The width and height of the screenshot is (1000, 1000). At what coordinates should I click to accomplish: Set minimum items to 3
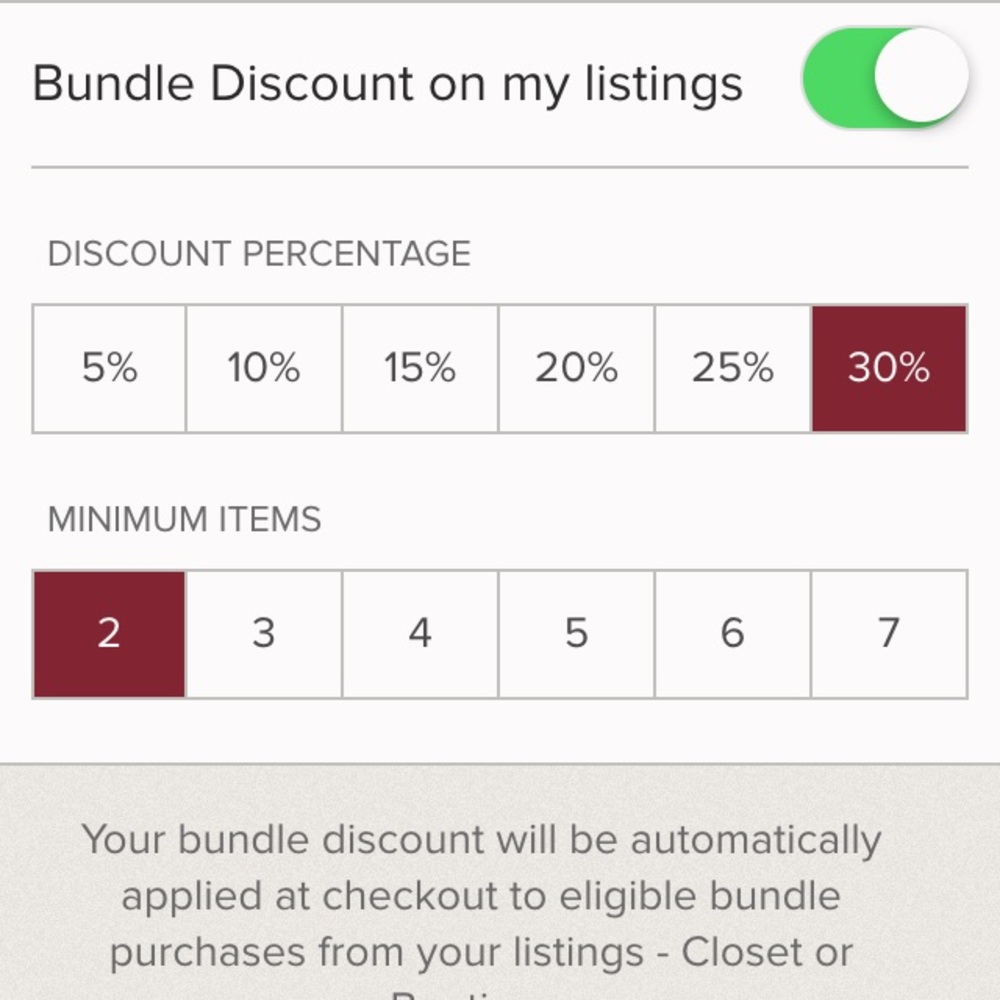coord(264,633)
